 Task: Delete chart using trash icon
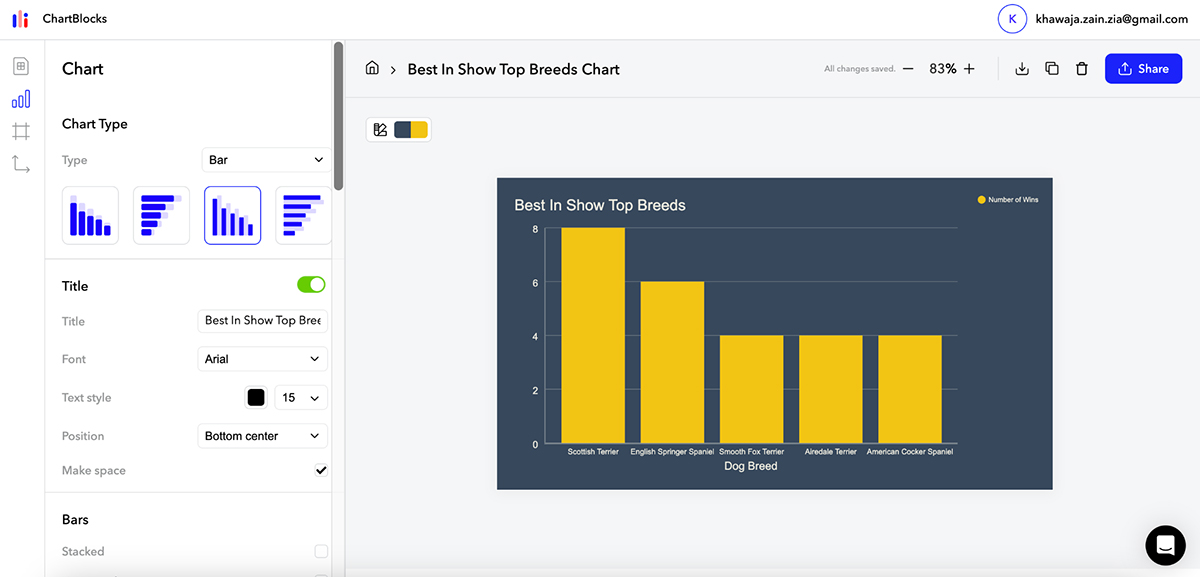pyautogui.click(x=1081, y=69)
